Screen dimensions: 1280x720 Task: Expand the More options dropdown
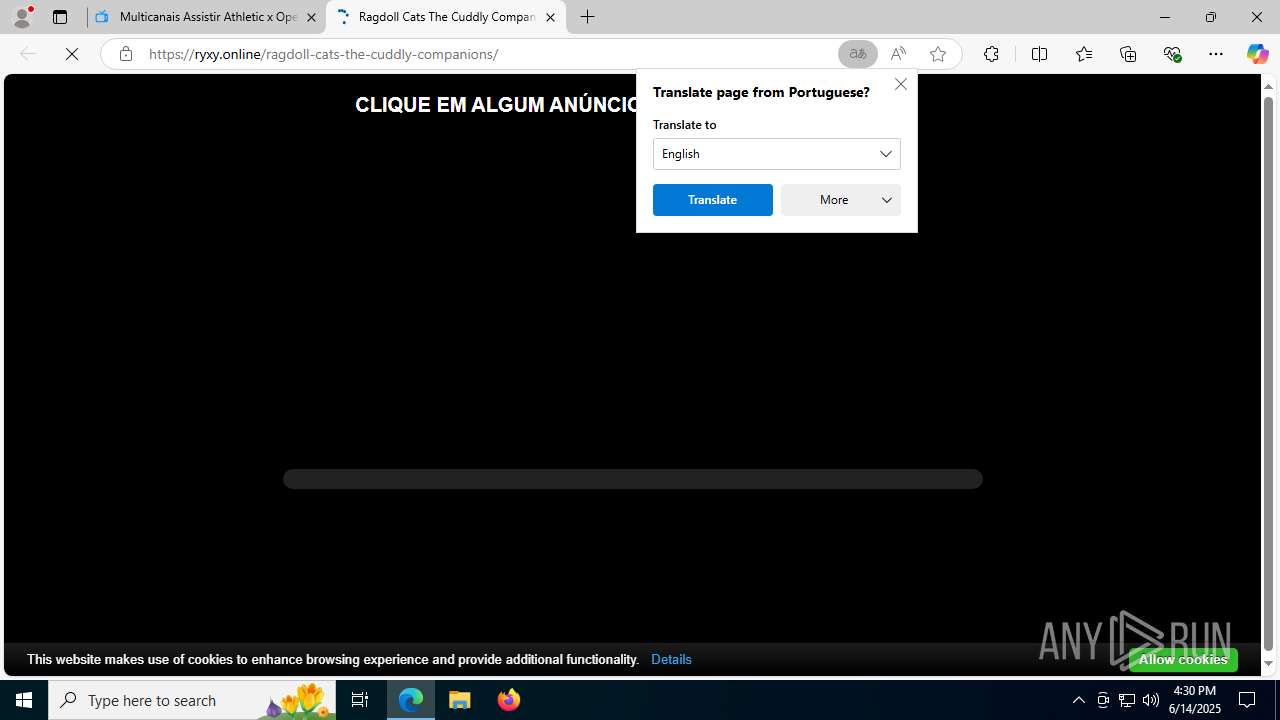(841, 200)
